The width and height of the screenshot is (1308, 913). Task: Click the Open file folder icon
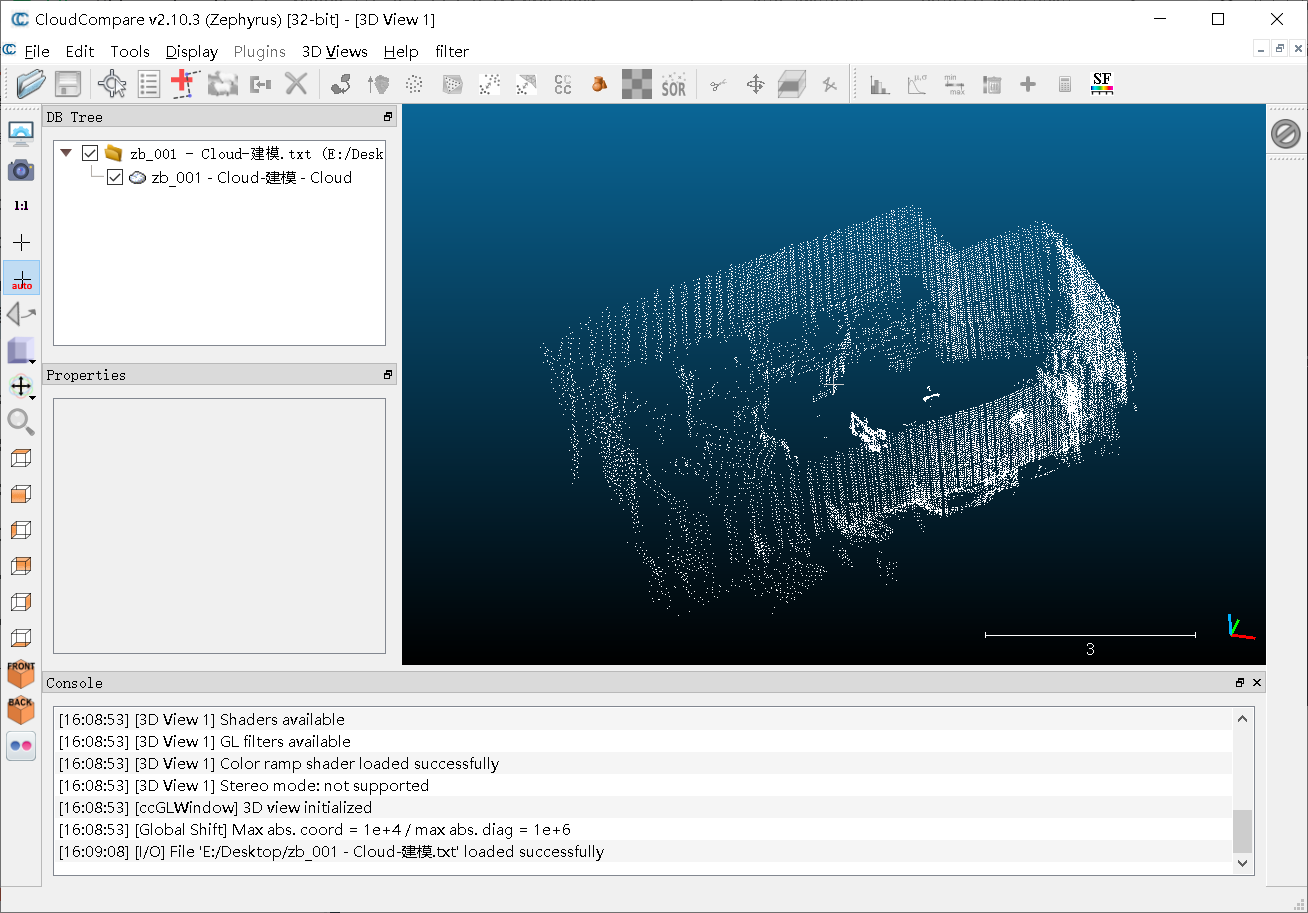pos(31,84)
